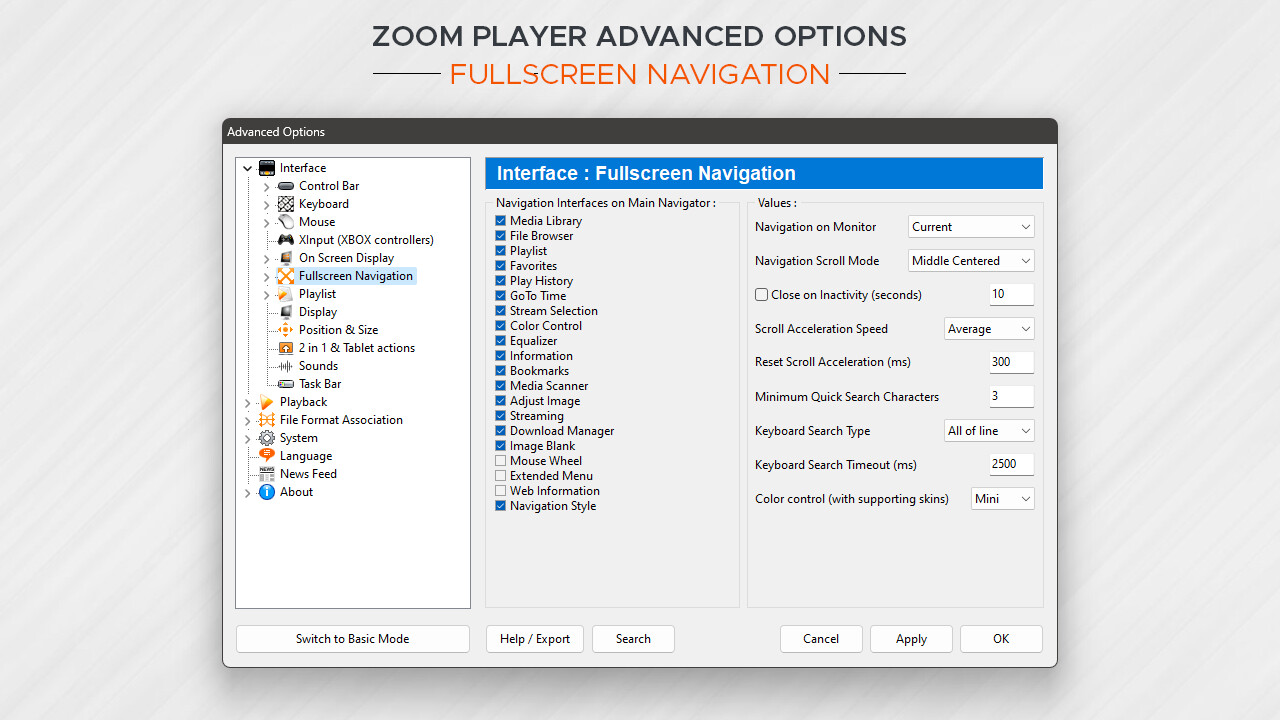Click the Keyboard icon in the tree
Viewport: 1280px width, 720px height.
tap(286, 204)
